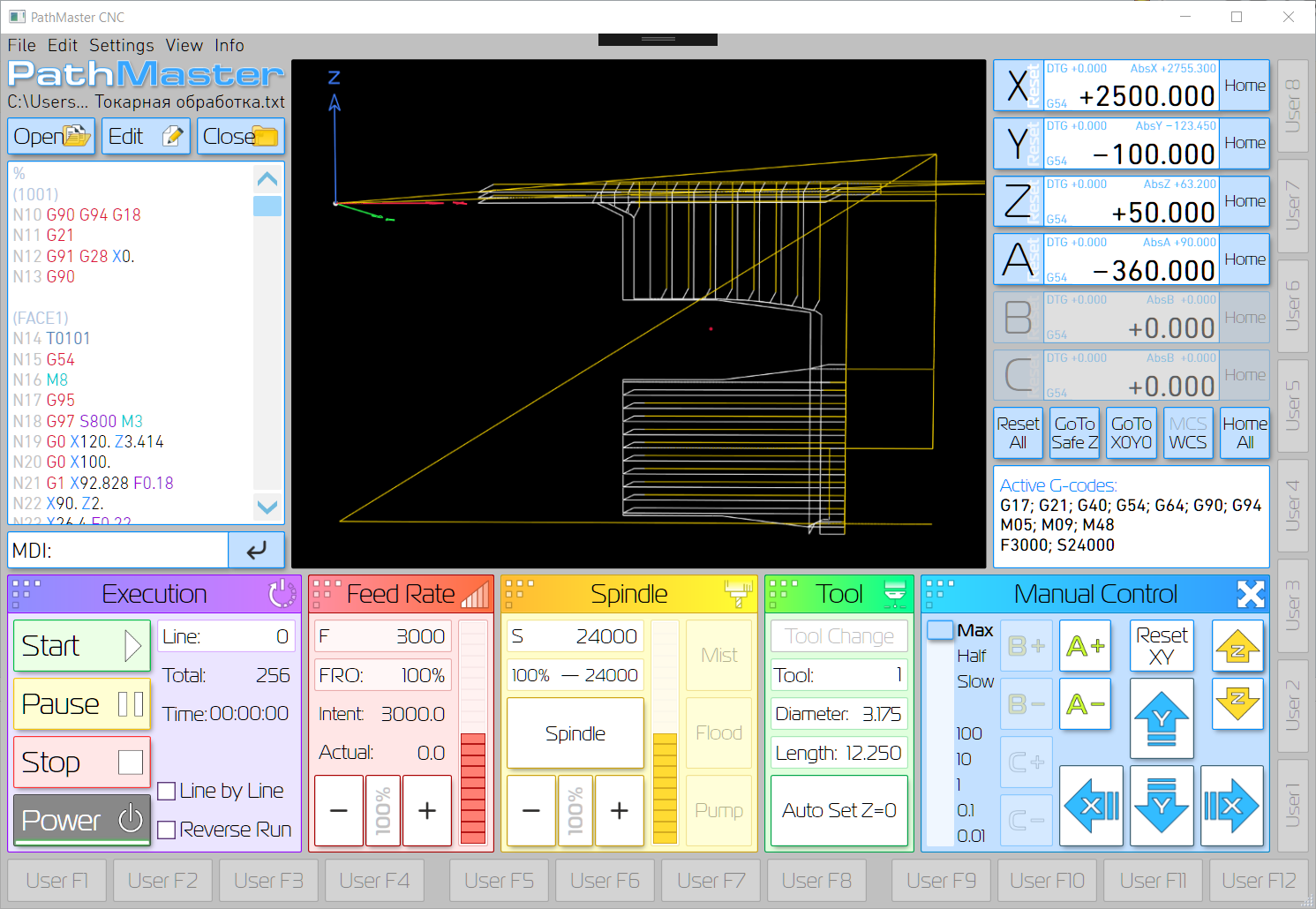The image size is (1316, 909).
Task: Click the spindle speed override bar
Action: tap(666, 732)
